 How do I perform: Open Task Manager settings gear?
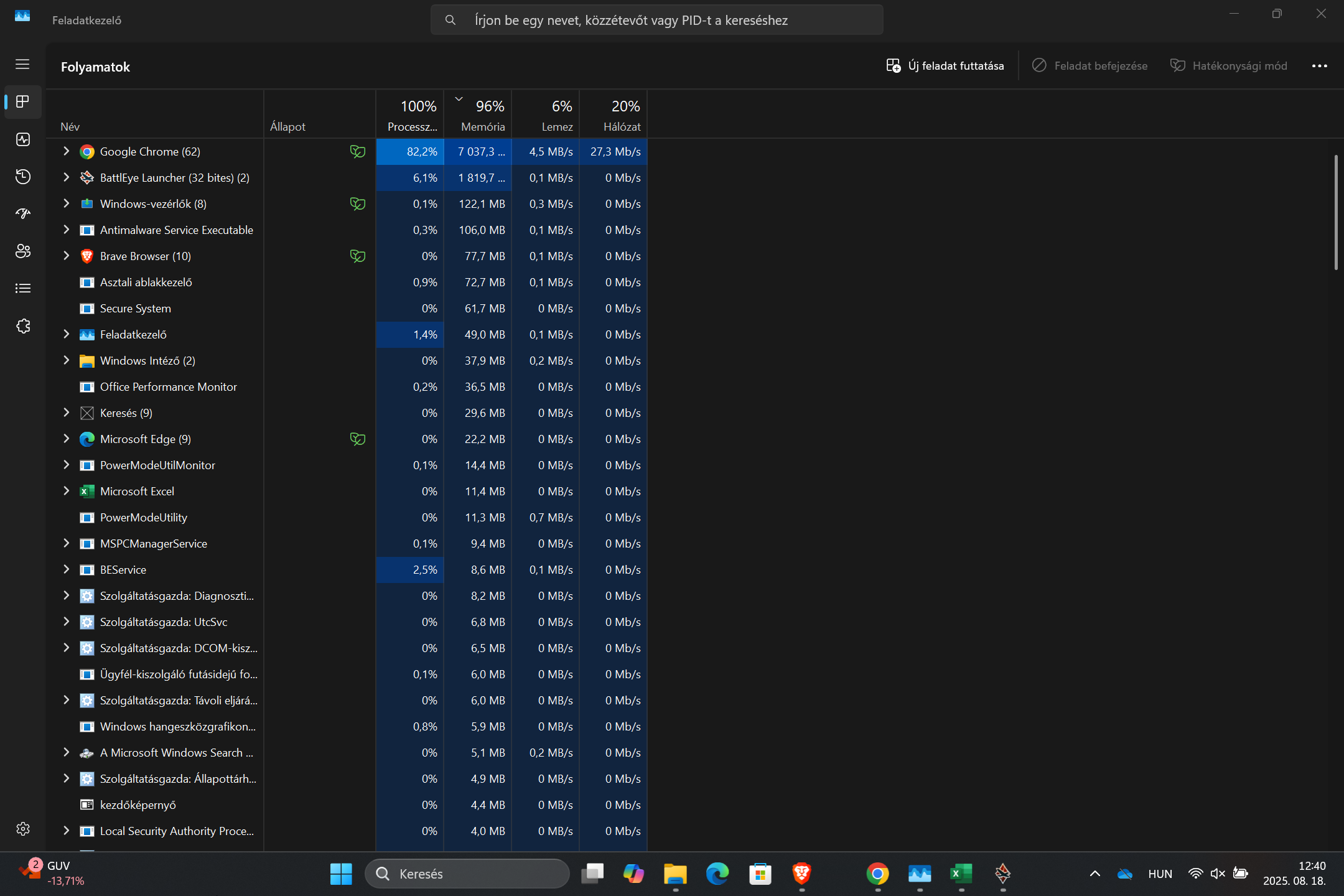pos(23,829)
